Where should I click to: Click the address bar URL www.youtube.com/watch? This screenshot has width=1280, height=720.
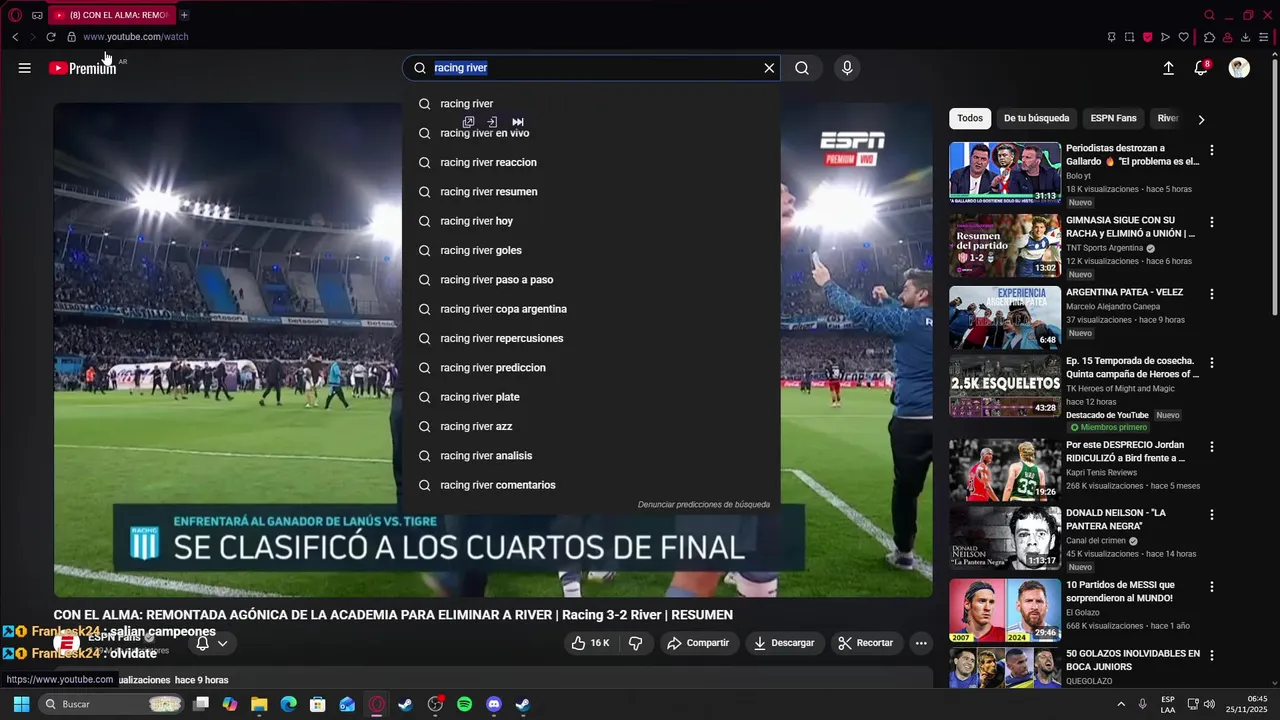tap(136, 37)
